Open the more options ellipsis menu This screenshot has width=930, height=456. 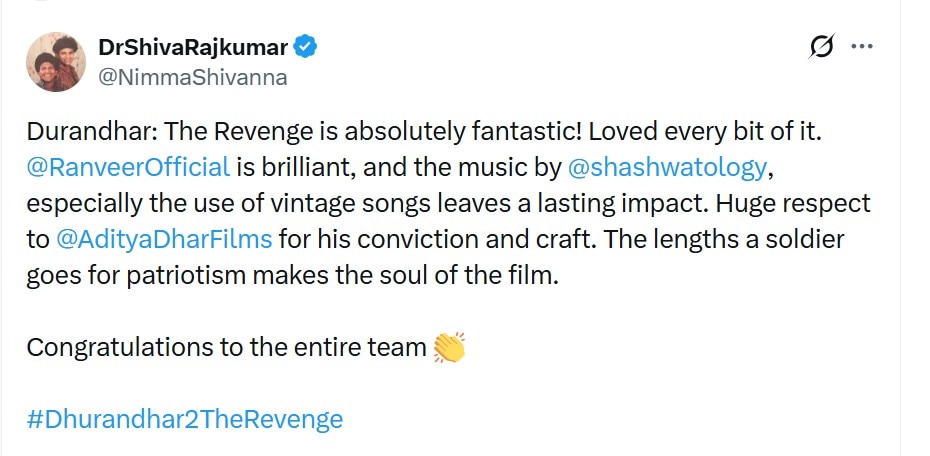[861, 47]
